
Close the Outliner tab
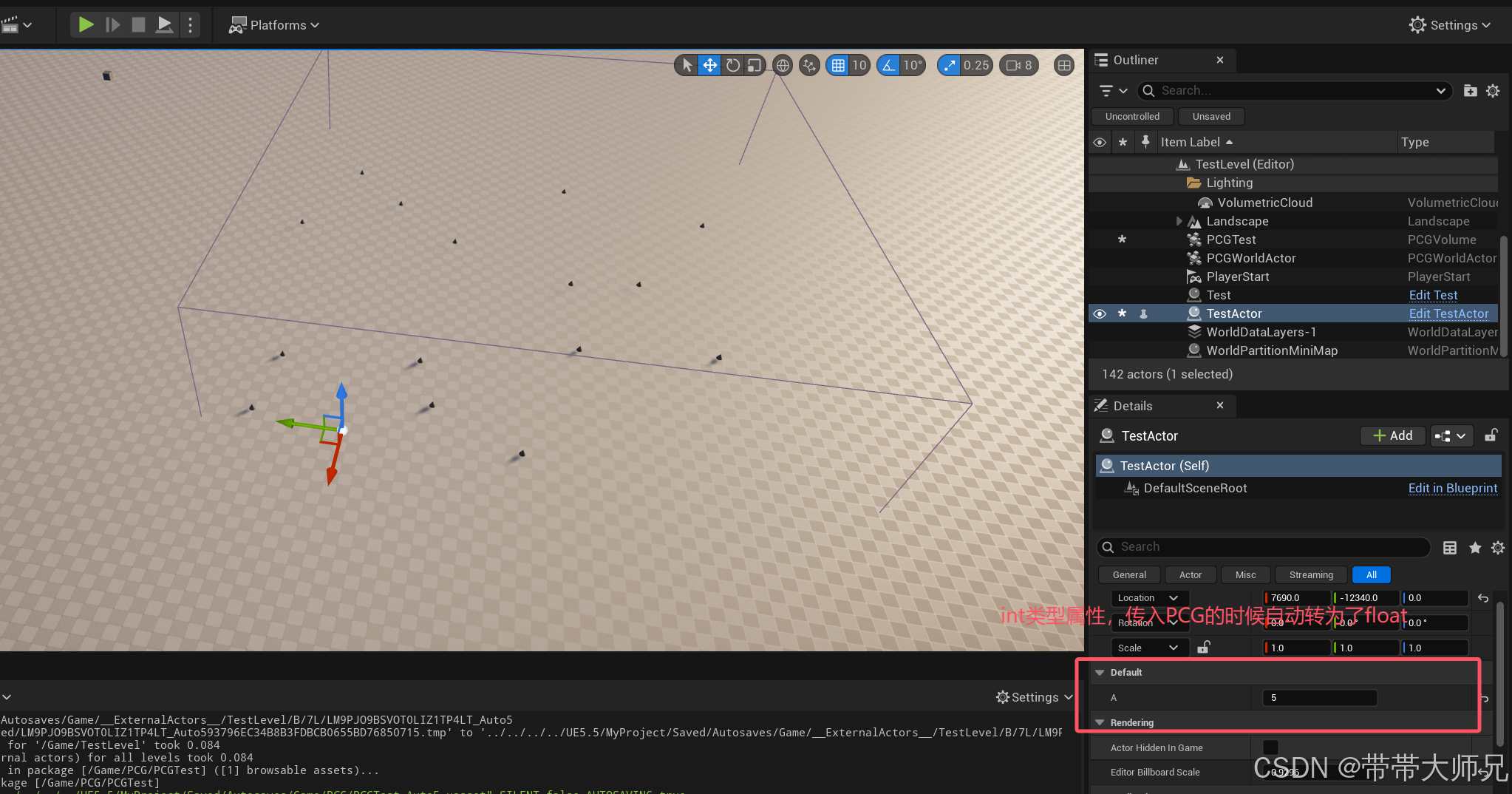(x=1220, y=60)
